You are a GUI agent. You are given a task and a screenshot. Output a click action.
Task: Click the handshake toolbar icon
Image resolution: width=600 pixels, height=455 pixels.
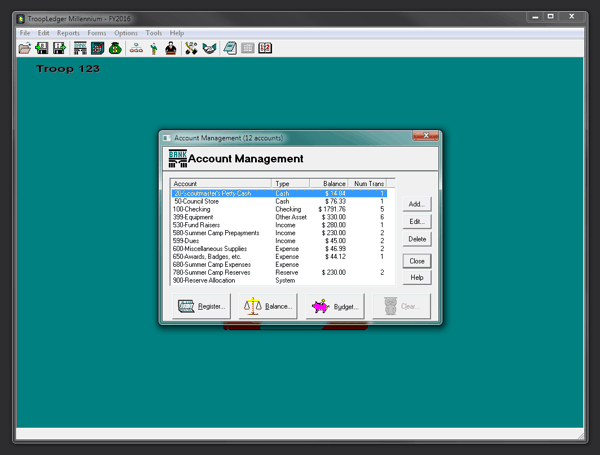[209, 48]
